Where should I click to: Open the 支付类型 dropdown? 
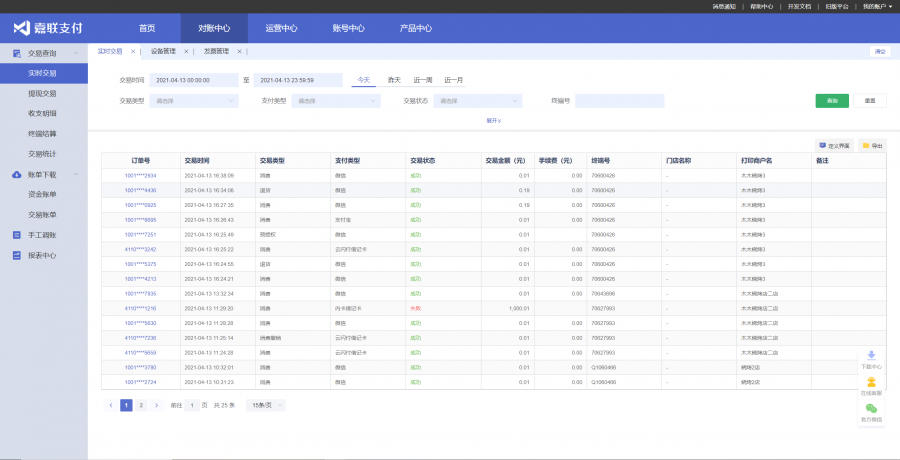[x=336, y=101]
